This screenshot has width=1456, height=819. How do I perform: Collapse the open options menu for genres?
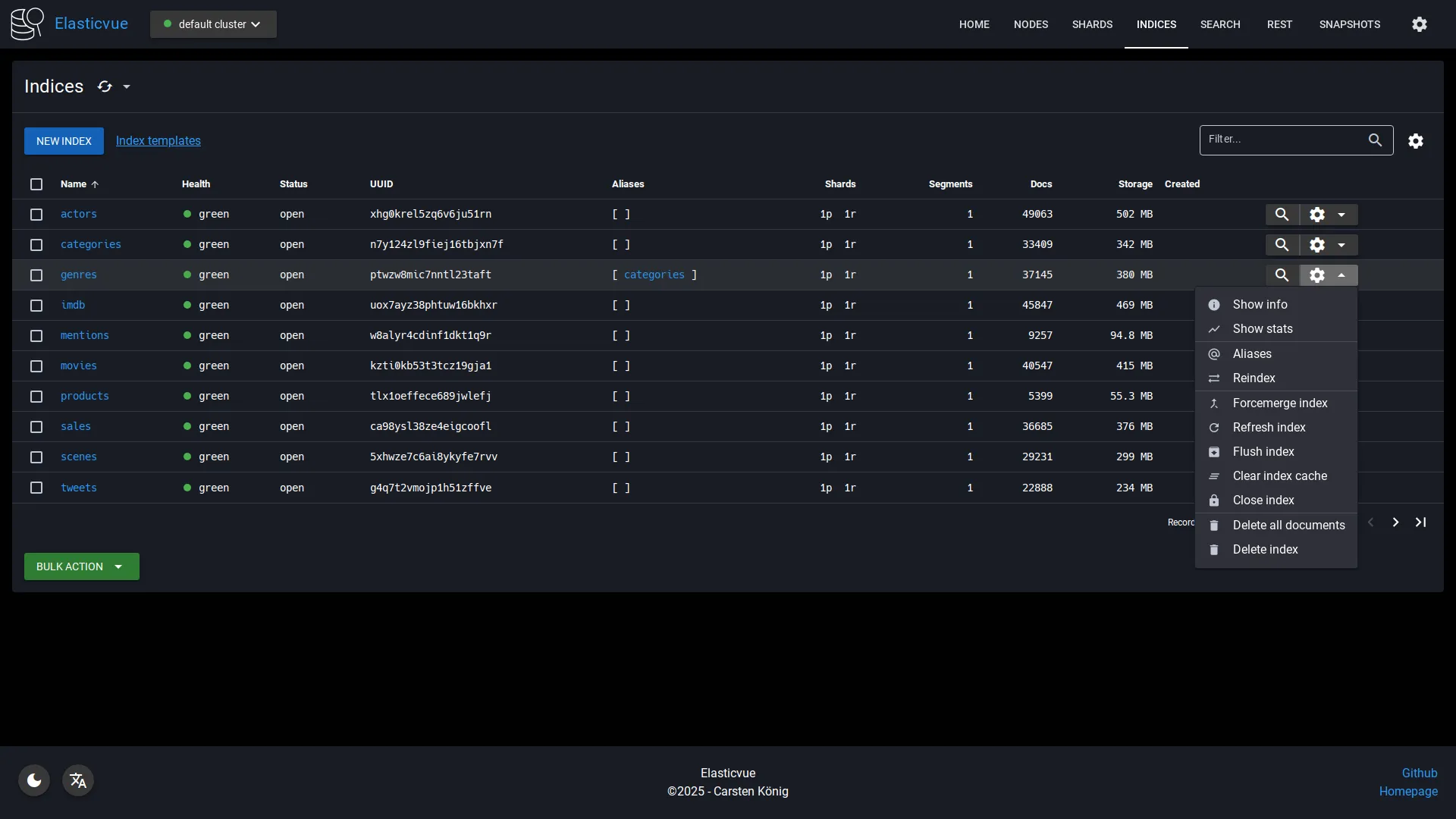click(1342, 275)
